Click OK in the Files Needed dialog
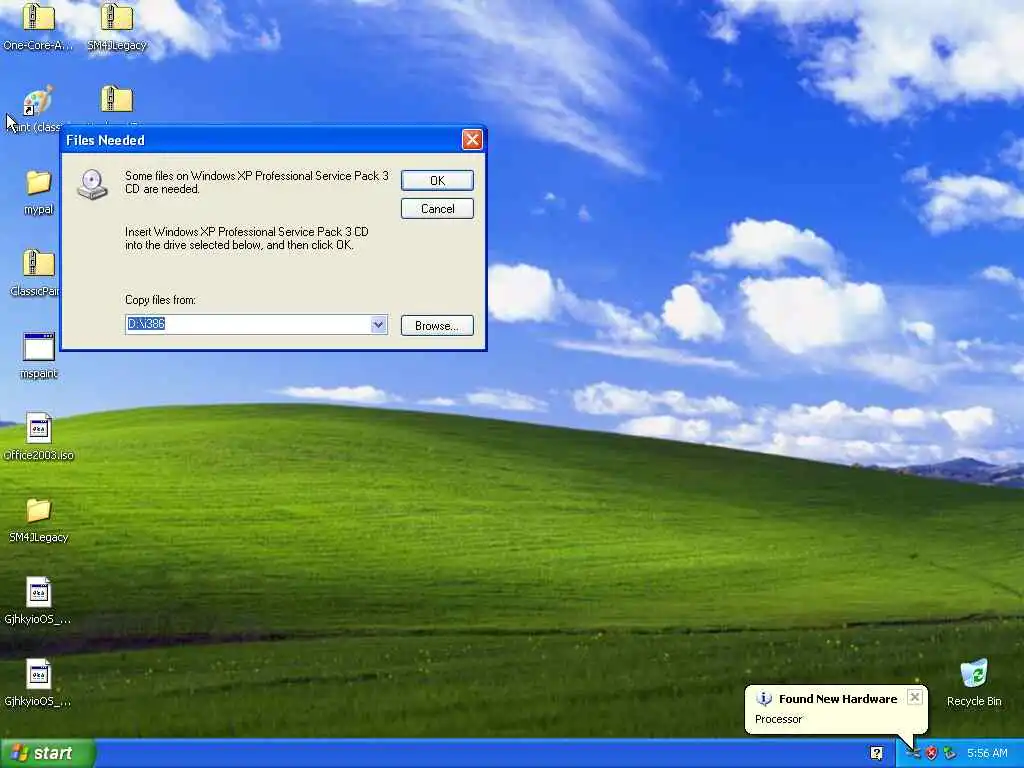The height and width of the screenshot is (768, 1024). pyautogui.click(x=437, y=181)
